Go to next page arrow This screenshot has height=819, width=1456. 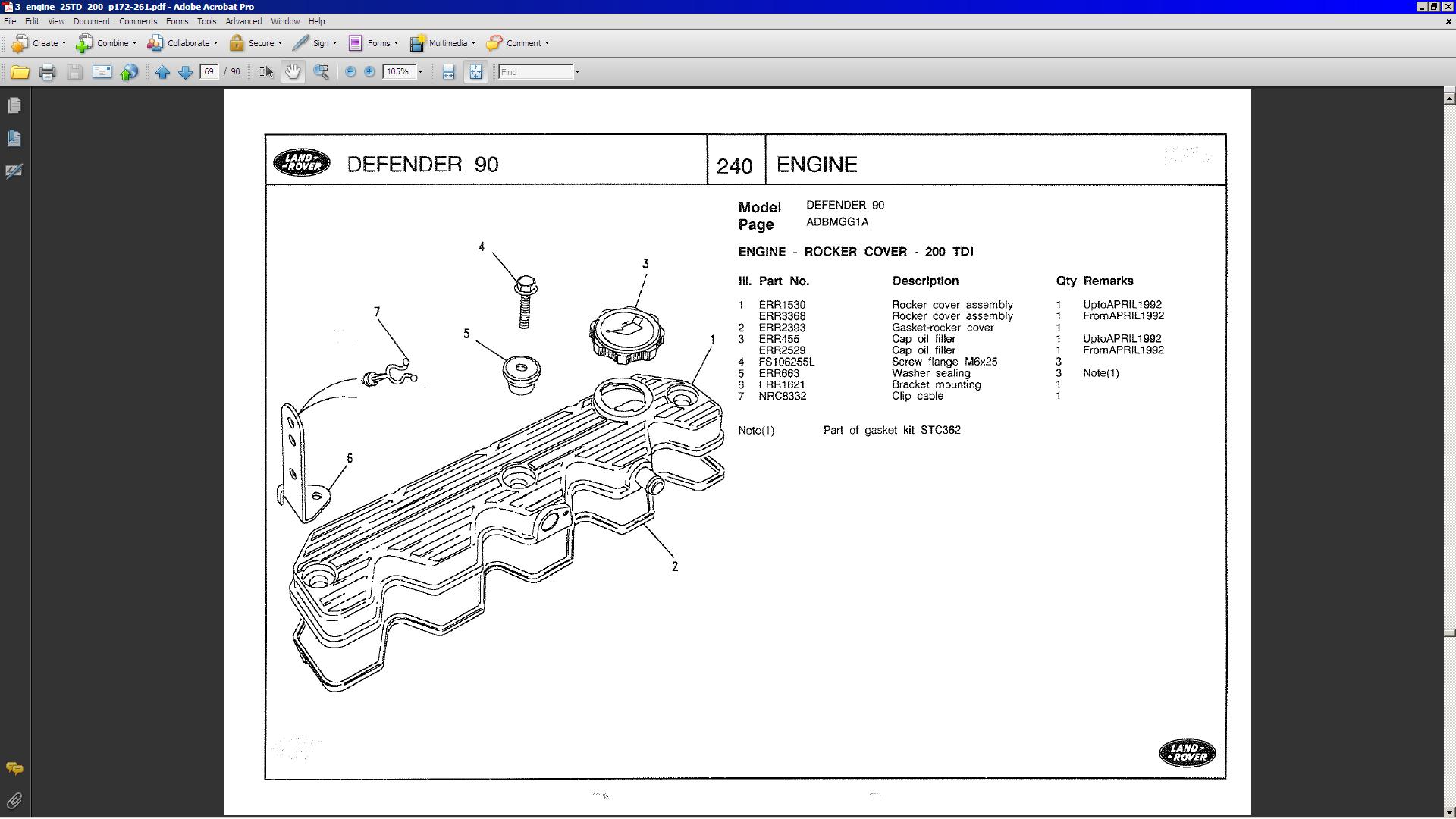pyautogui.click(x=185, y=72)
